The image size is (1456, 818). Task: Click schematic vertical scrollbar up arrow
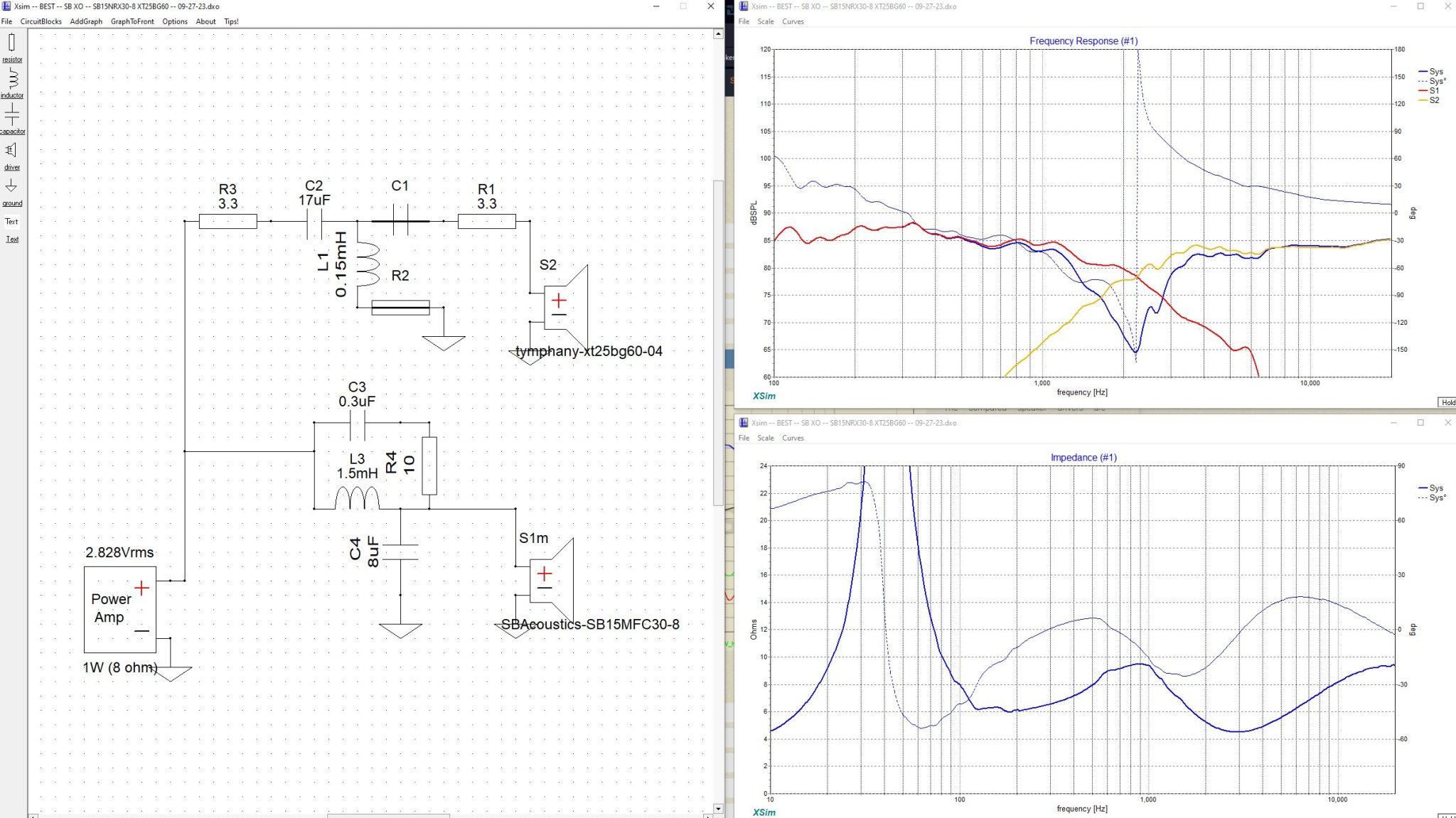718,33
